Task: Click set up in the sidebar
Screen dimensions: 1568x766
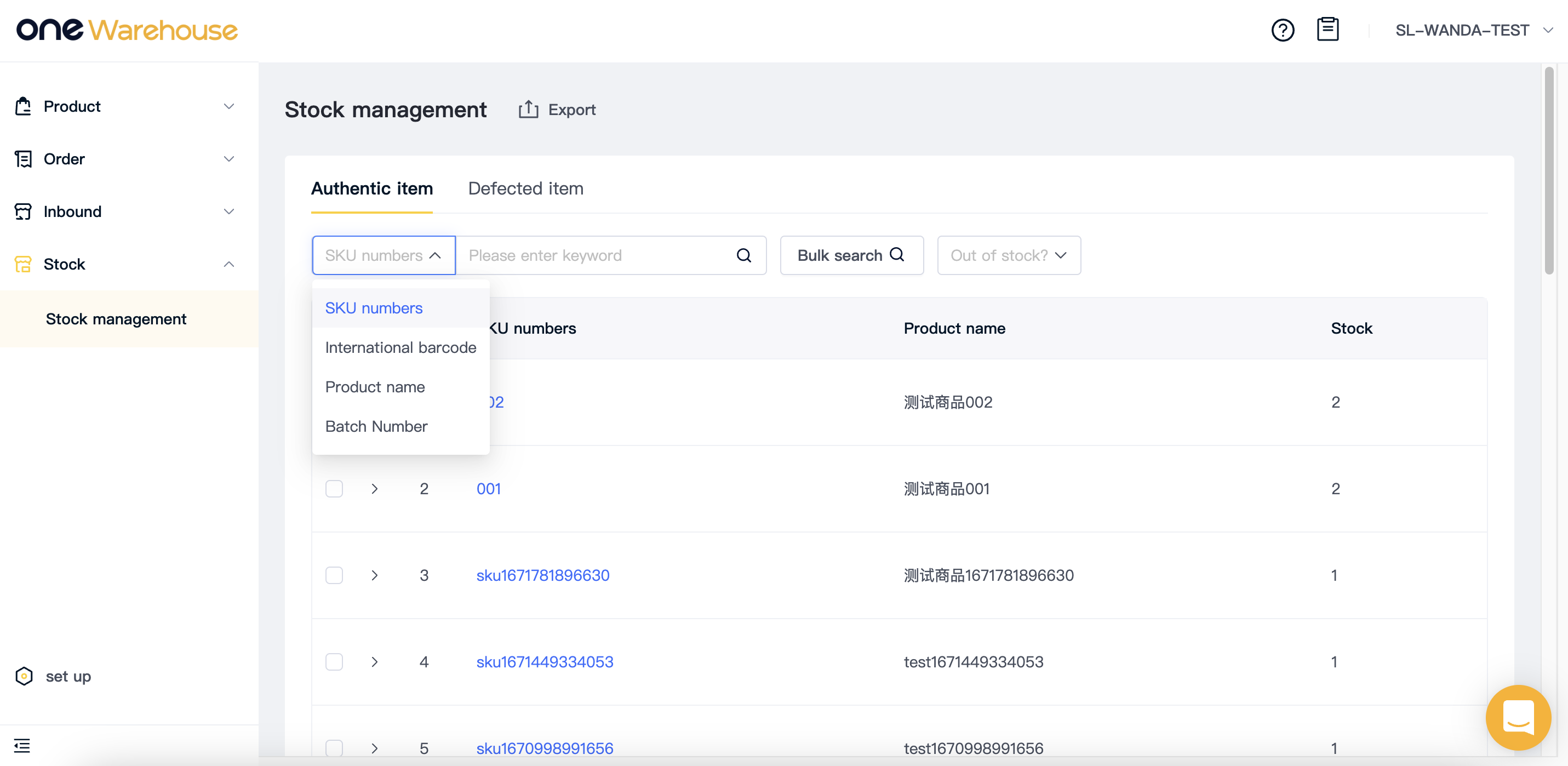Action: pyautogui.click(x=68, y=676)
